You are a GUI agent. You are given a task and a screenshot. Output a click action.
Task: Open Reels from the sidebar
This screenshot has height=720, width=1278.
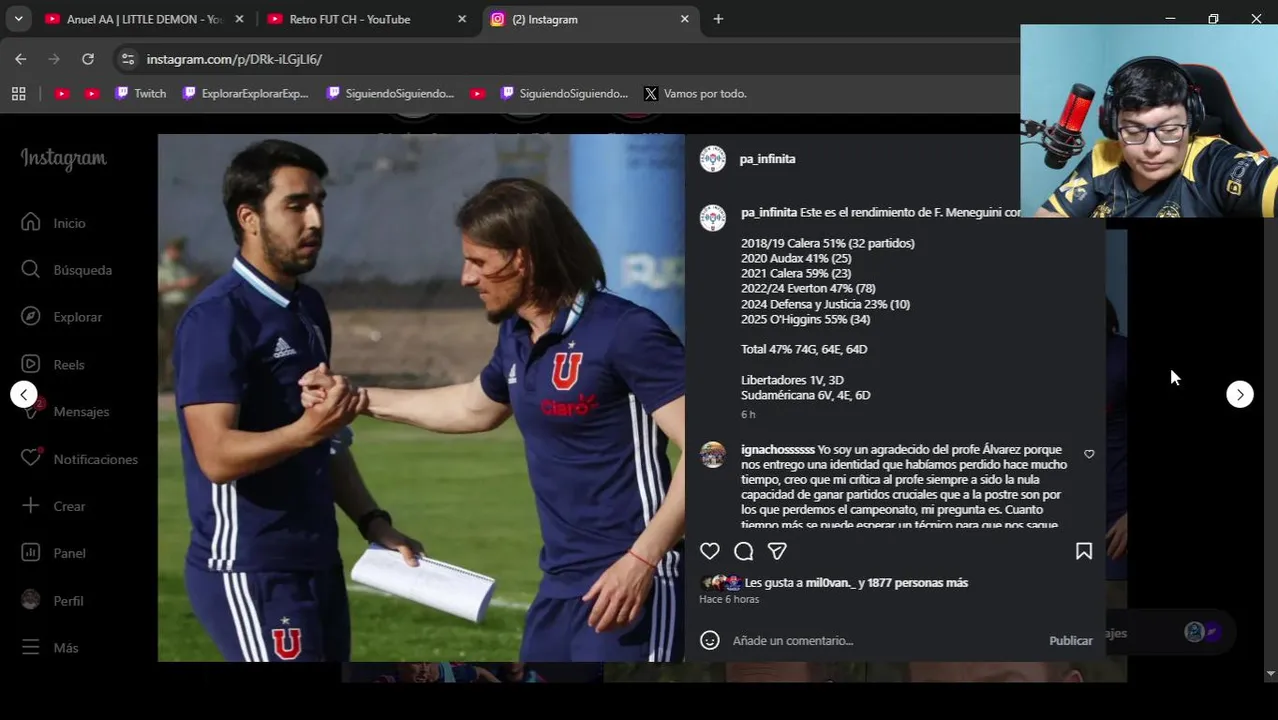pos(54,365)
